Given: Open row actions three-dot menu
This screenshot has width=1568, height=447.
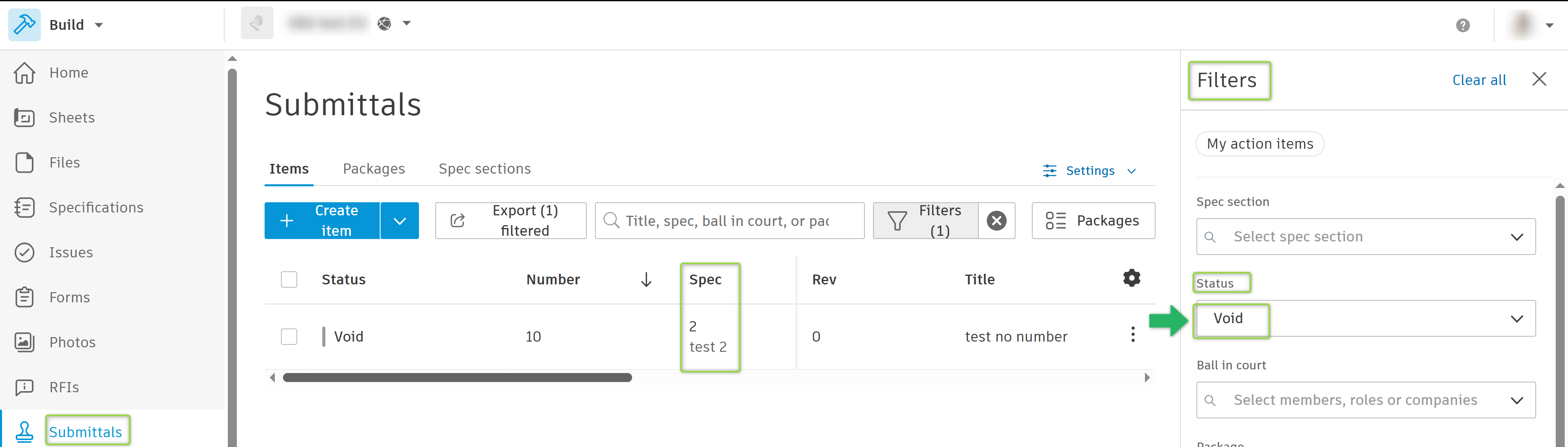Looking at the screenshot, I should pos(1132,334).
